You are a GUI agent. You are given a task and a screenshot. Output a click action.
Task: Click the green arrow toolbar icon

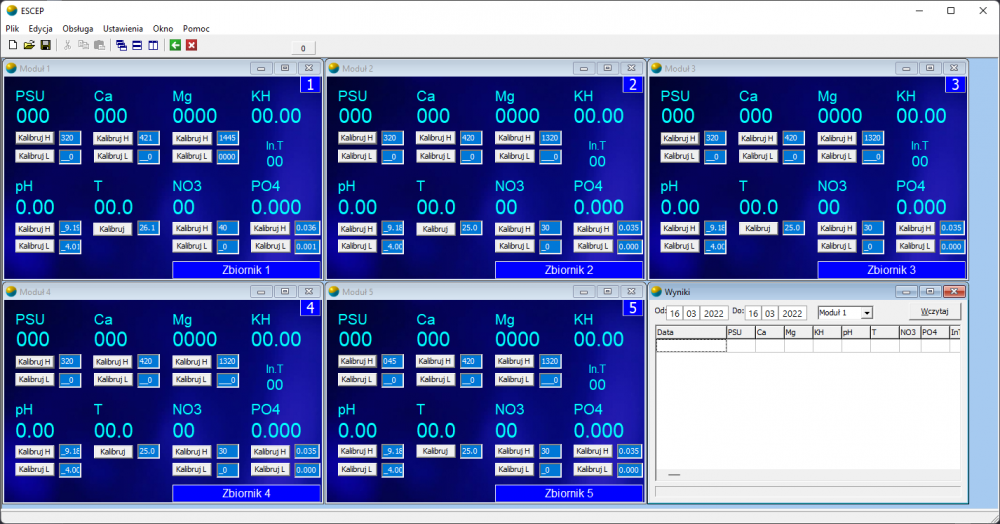[175, 45]
